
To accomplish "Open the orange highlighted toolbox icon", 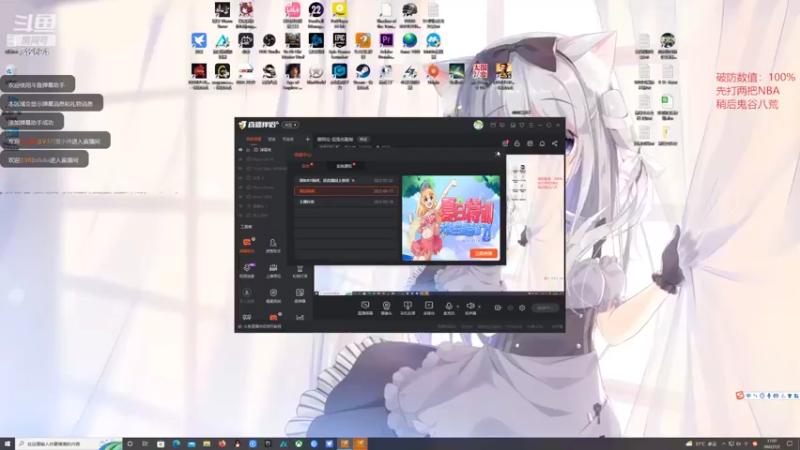I will [247, 245].
